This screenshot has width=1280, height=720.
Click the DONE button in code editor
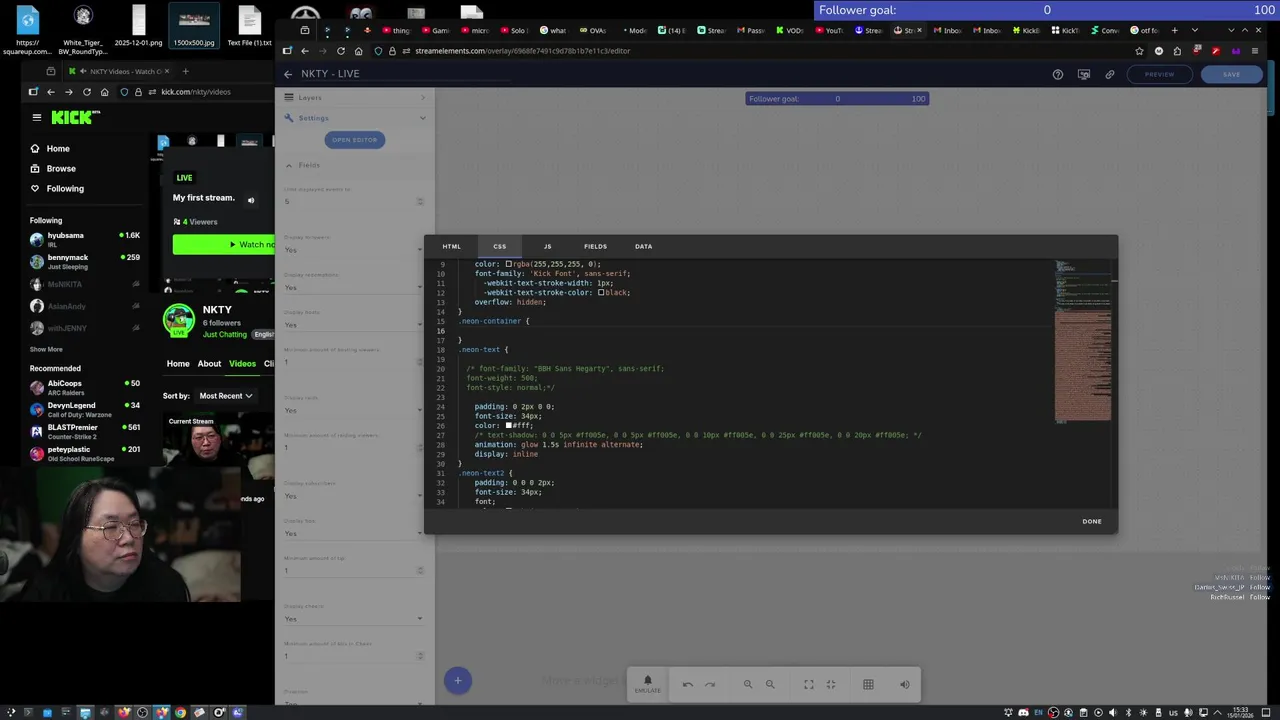[1092, 521]
